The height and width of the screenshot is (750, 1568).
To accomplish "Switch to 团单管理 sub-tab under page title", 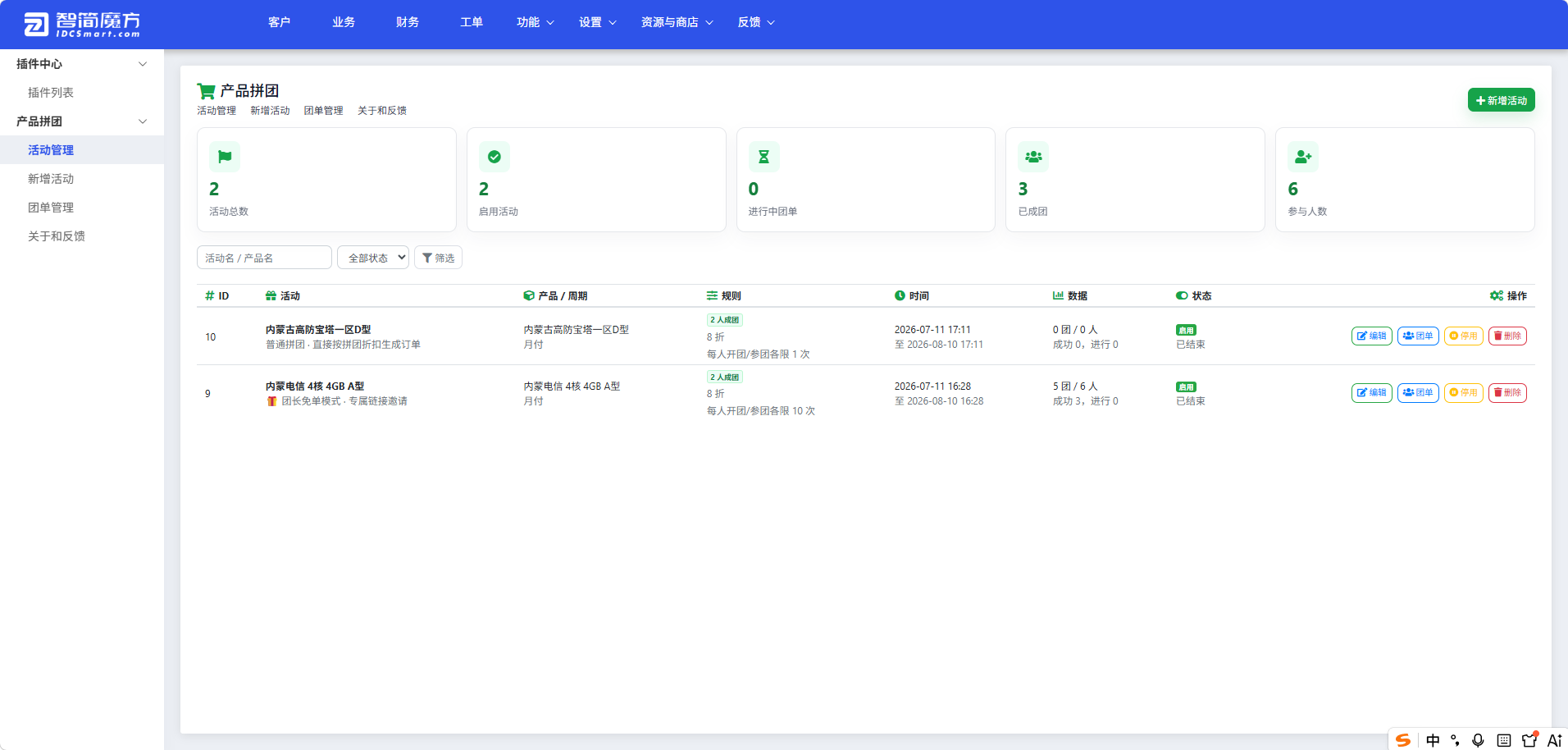I will point(323,111).
